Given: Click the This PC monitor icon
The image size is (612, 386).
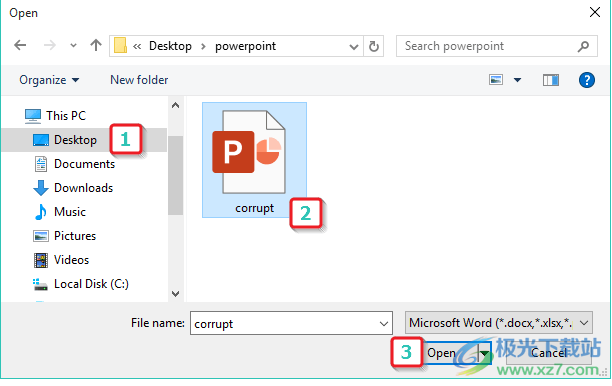Looking at the screenshot, I should 33,116.
